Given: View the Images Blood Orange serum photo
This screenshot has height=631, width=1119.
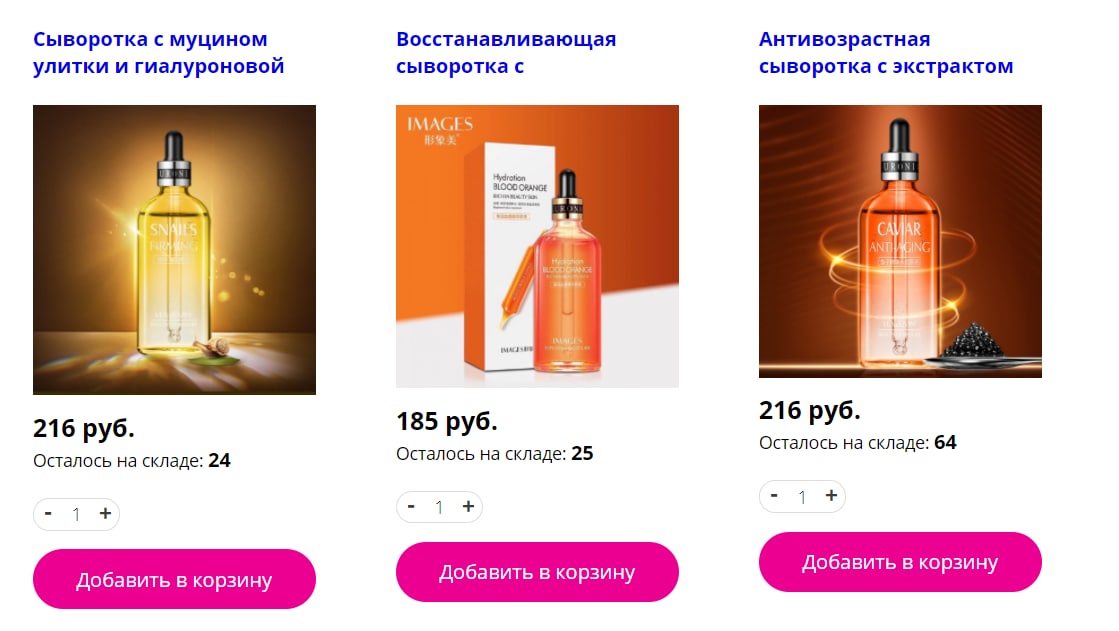Looking at the screenshot, I should pos(537,246).
